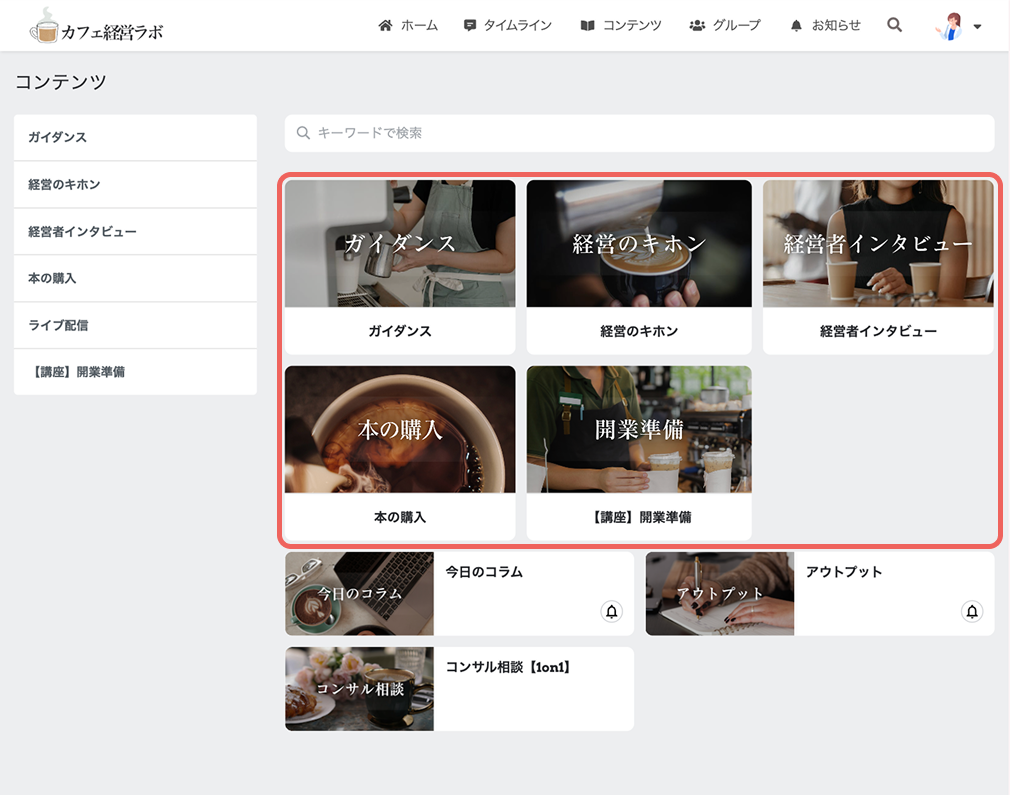This screenshot has height=795, width=1010.
Task: Select ライブ配信 in the left sidebar
Action: [135, 325]
